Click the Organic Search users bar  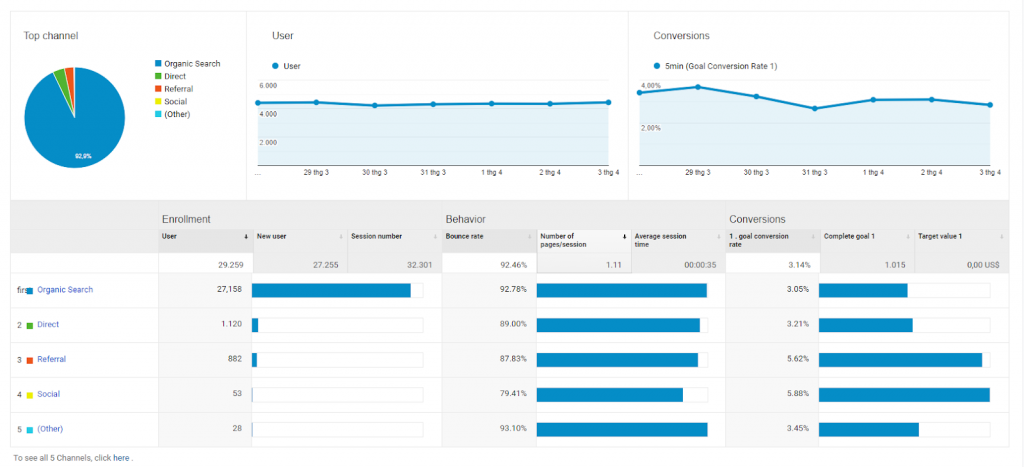[x=331, y=290]
